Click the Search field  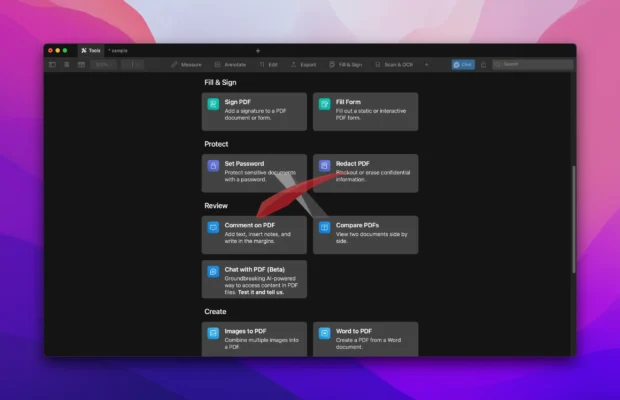point(532,64)
